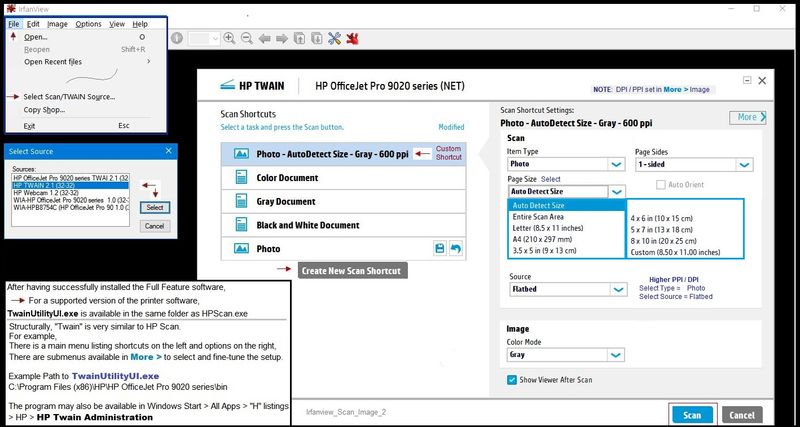Expand the Color Mode Gray dropdown

(x=616, y=355)
